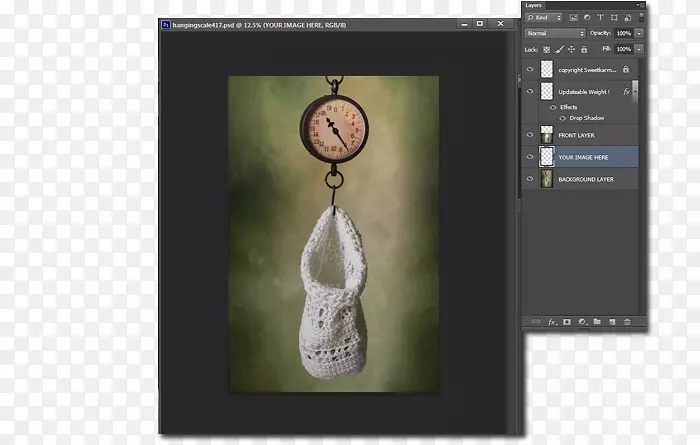Filter layers by adjustment layers icon
Viewport: 700px width, 445px height.
tap(587, 17)
